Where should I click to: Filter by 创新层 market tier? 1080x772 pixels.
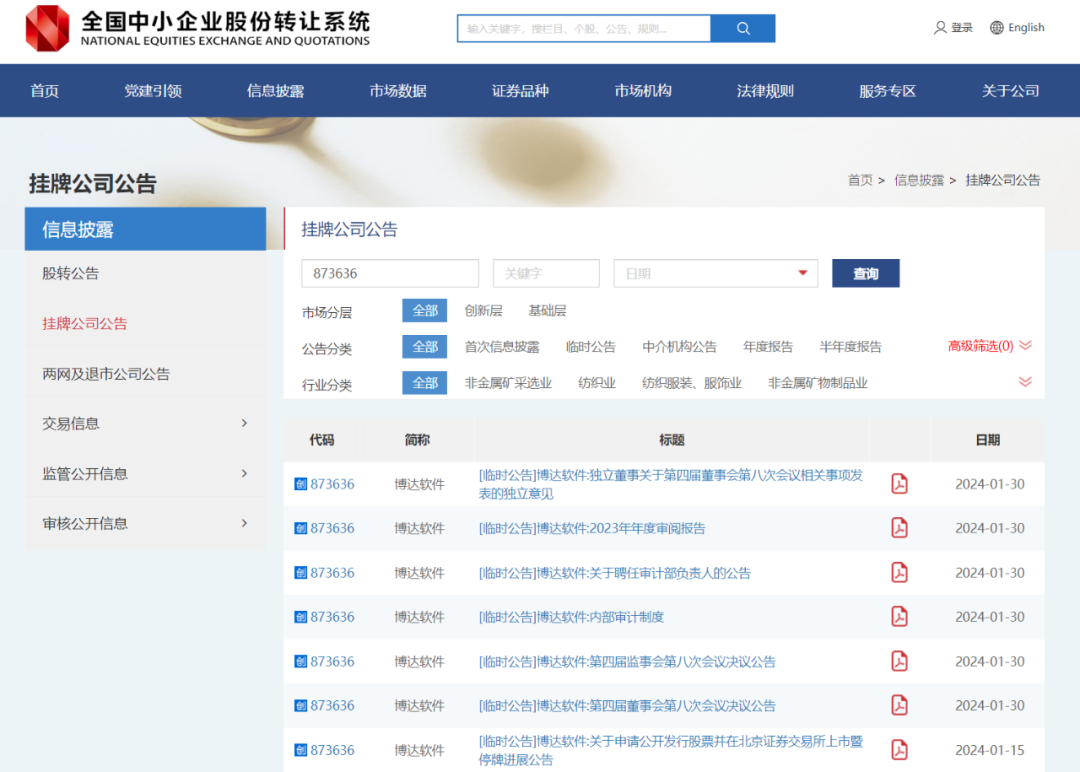tap(483, 311)
